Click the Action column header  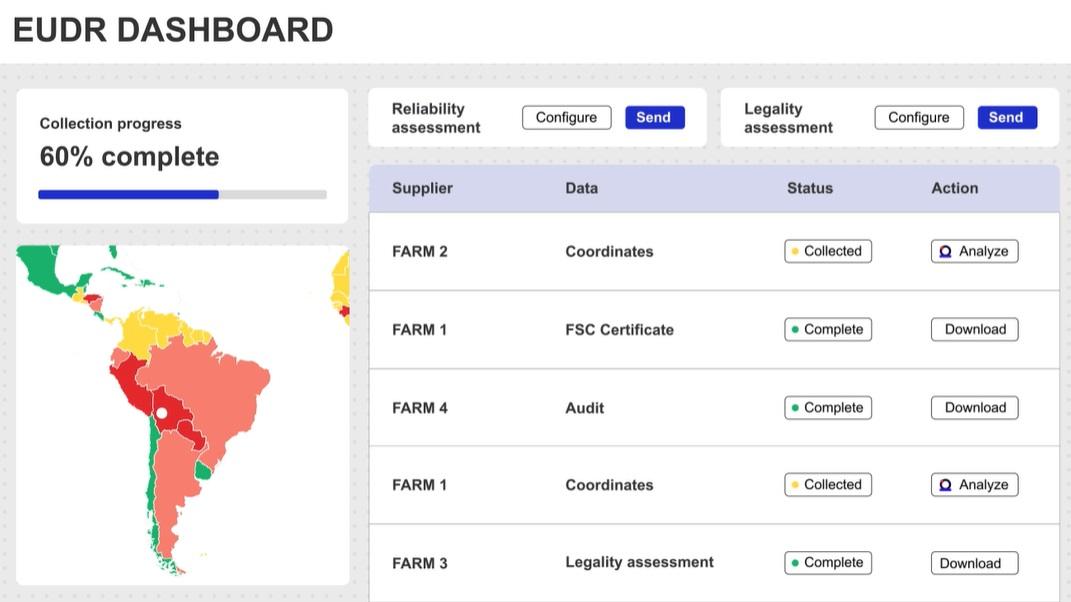(954, 189)
